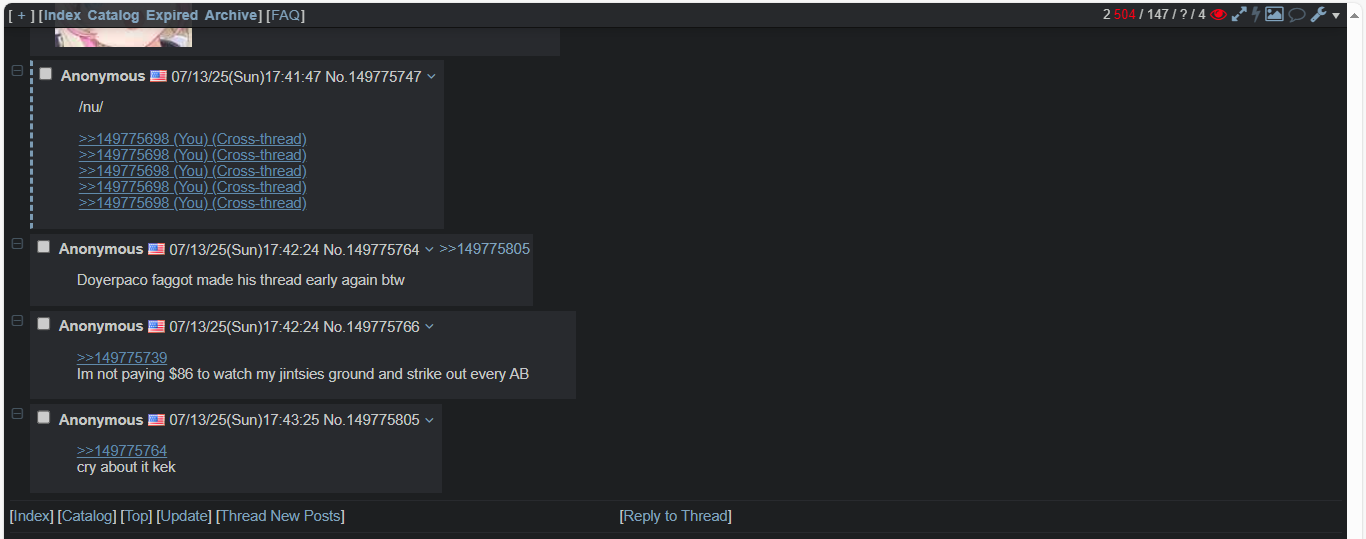
Task: Click the backlink >>149775805
Action: [485, 249]
